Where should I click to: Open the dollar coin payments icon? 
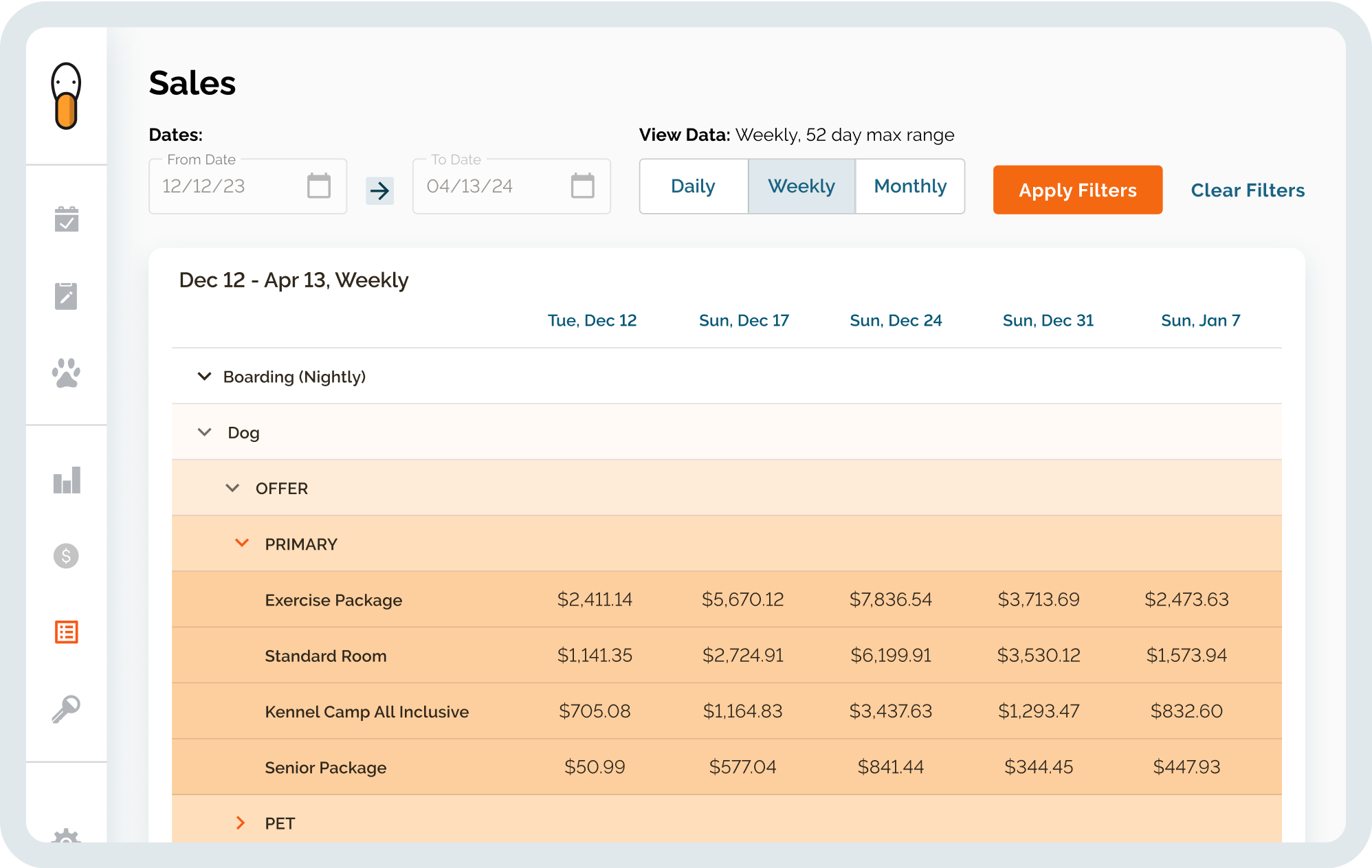click(x=66, y=555)
